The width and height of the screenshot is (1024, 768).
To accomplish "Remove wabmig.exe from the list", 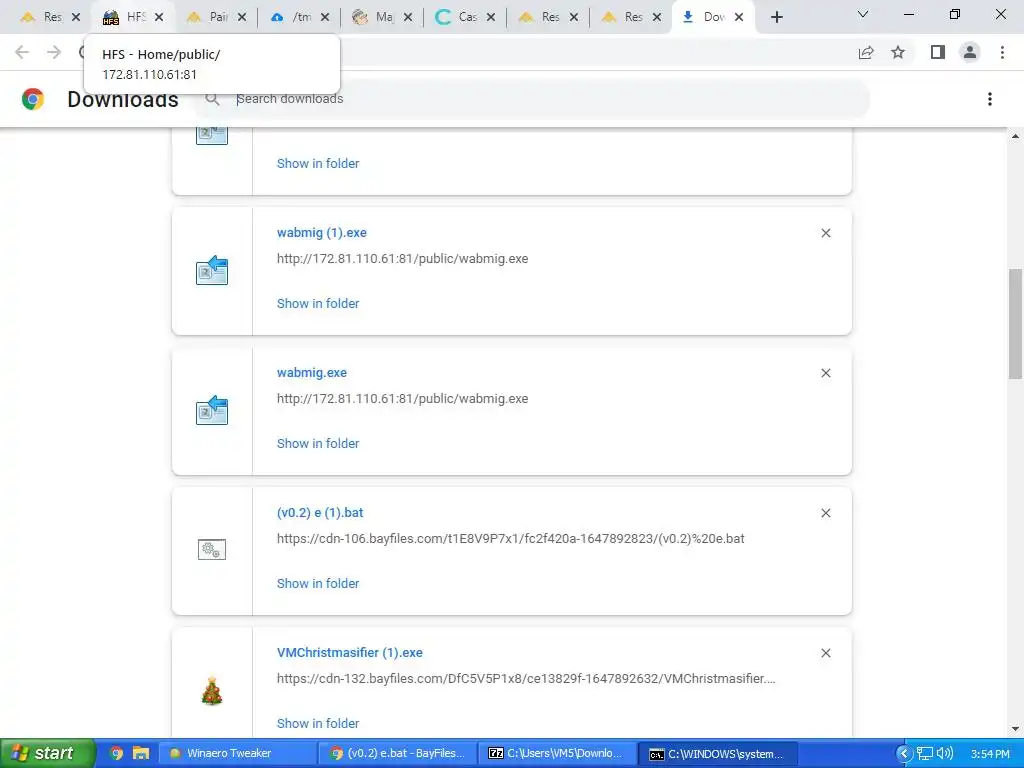I will [825, 373].
